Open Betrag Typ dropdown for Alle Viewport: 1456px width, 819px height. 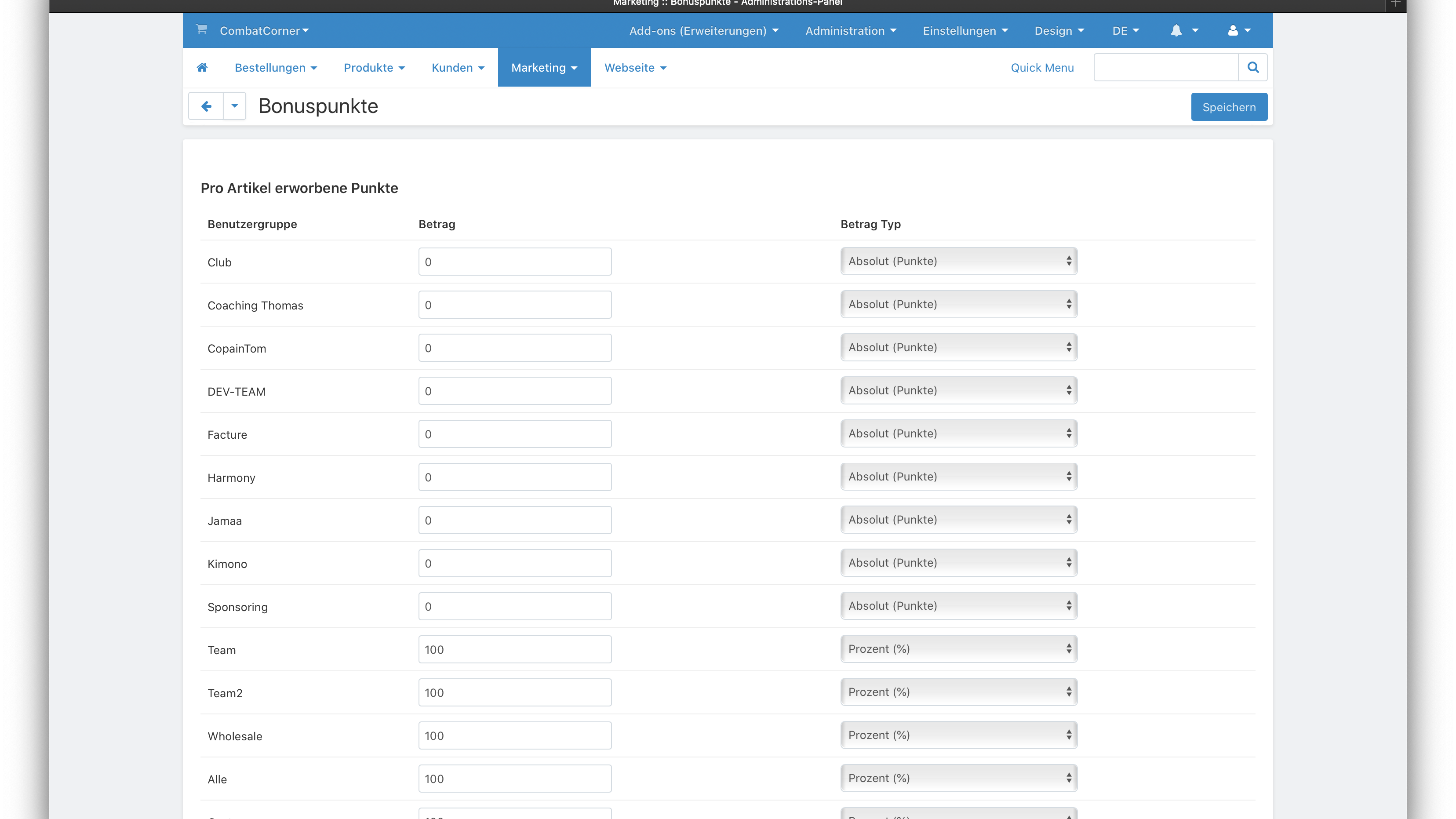tap(959, 778)
